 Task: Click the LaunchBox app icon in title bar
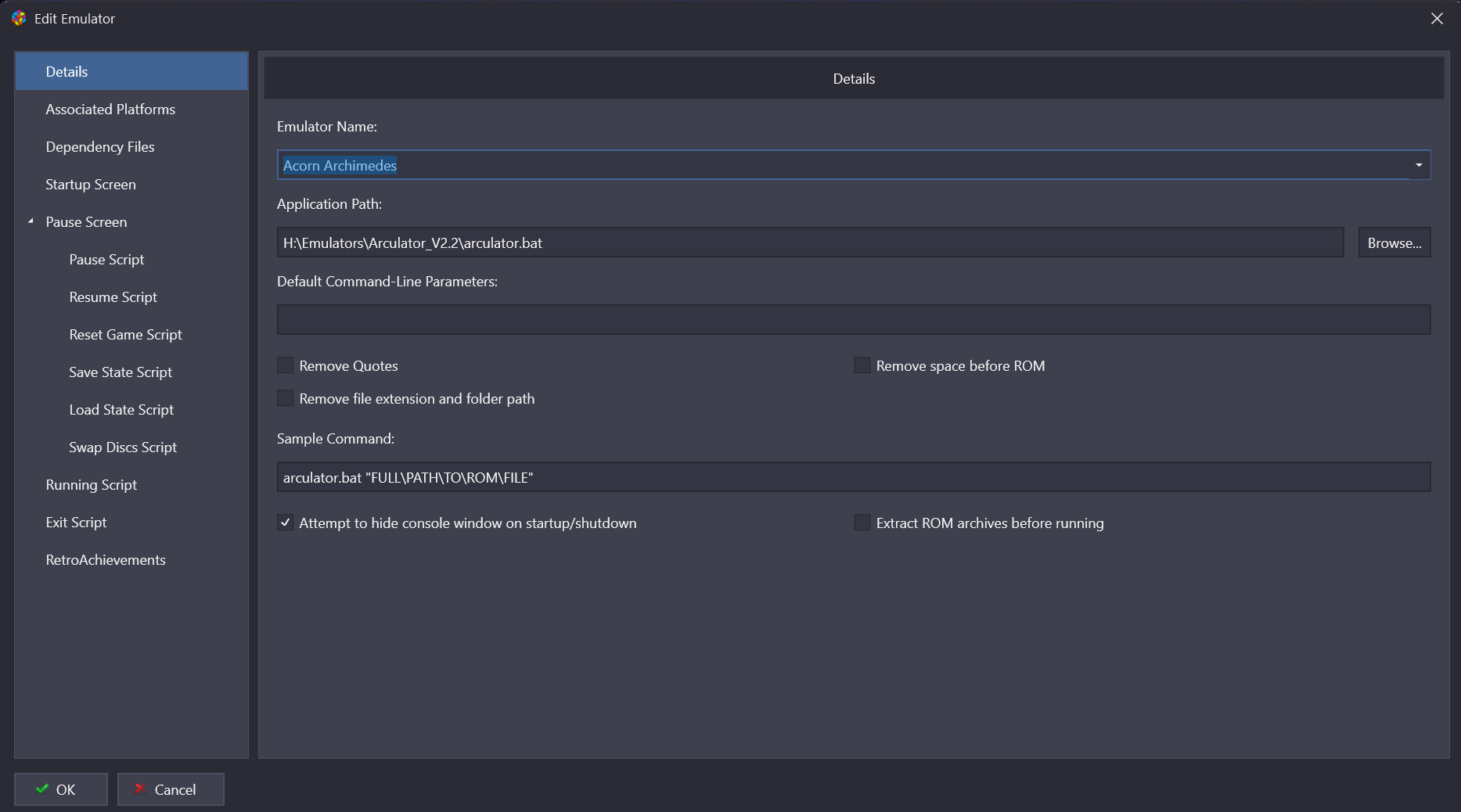19,18
